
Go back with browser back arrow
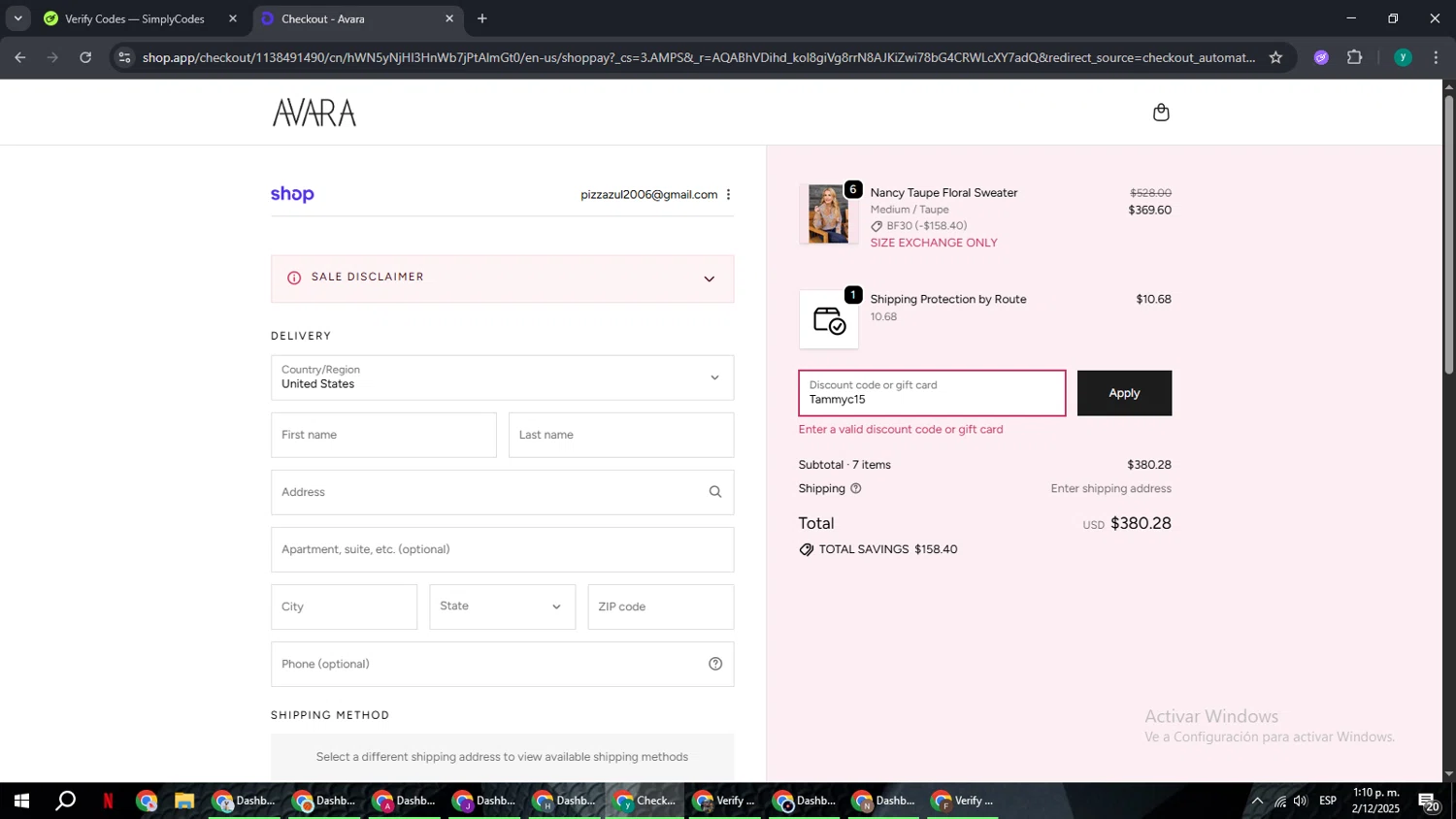(x=20, y=57)
